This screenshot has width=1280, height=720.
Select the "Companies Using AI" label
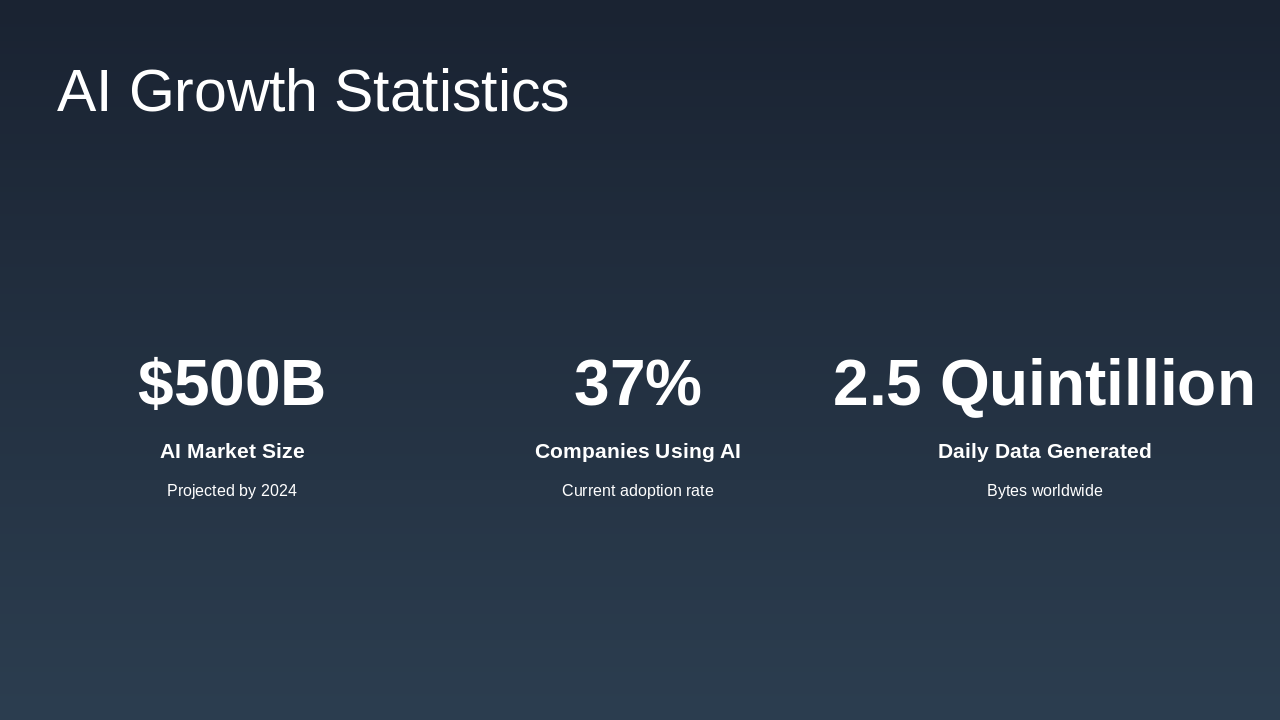[637, 451]
